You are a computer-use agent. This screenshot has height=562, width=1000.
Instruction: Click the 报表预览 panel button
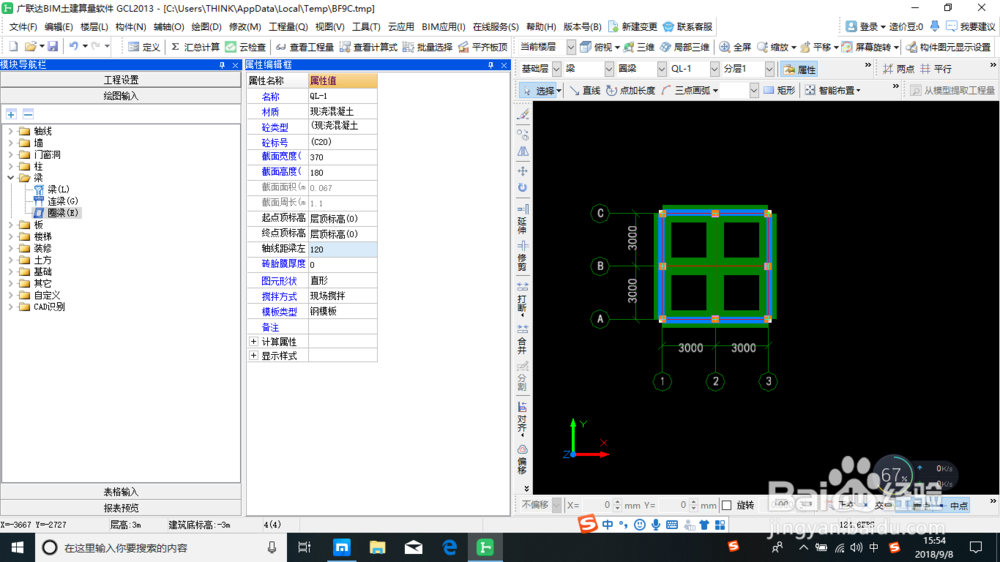coord(121,508)
